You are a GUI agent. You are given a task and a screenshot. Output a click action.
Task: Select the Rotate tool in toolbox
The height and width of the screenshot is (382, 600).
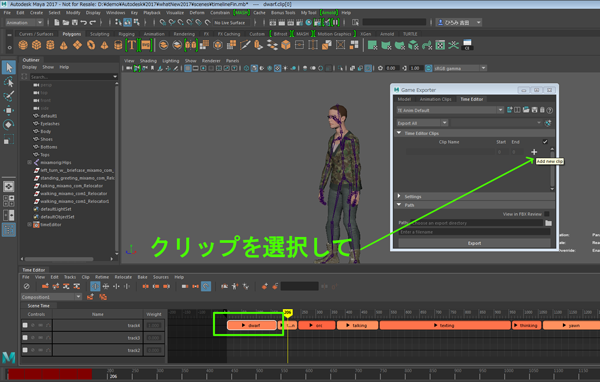click(8, 125)
